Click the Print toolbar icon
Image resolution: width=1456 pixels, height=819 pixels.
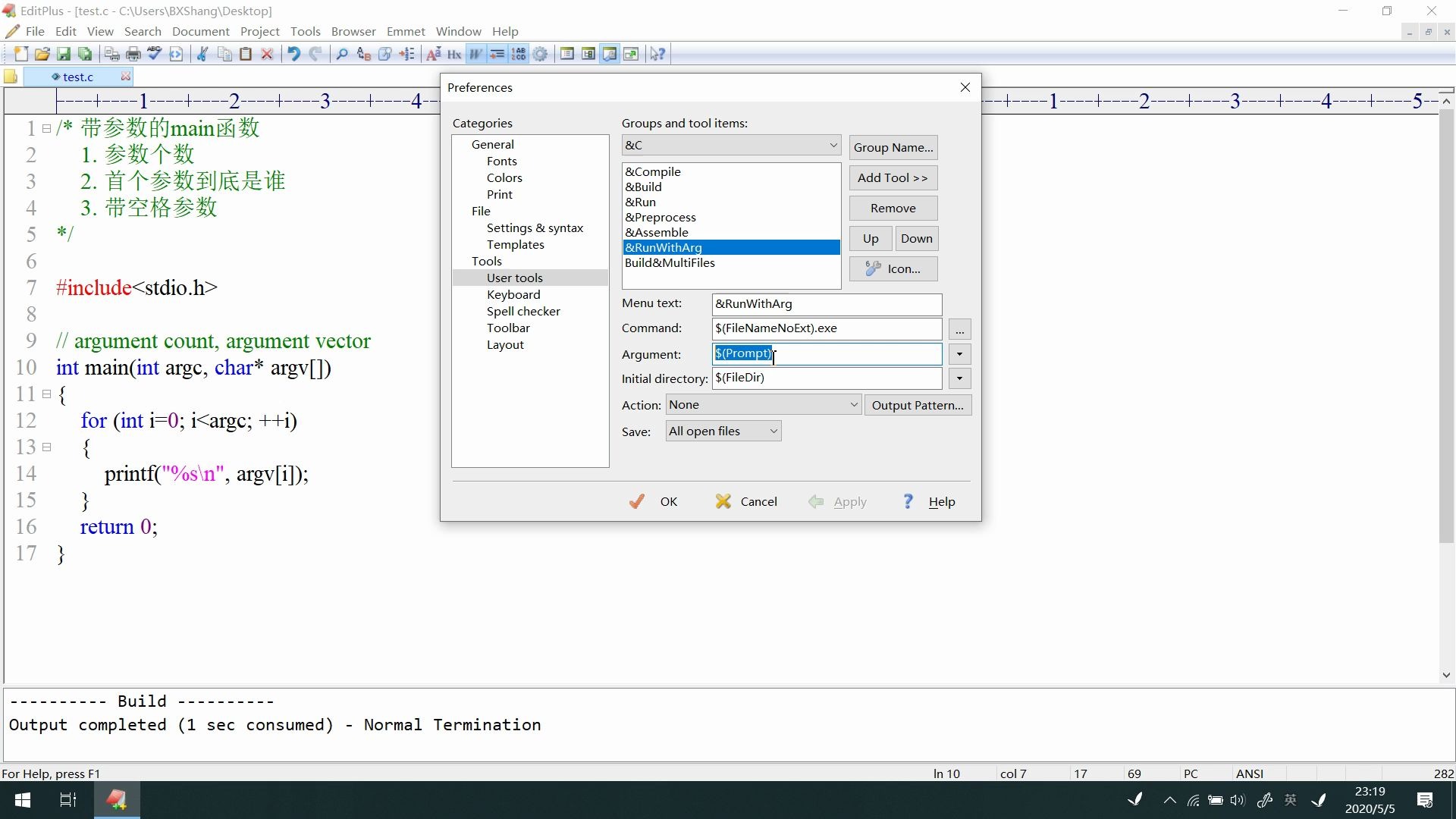tap(133, 54)
